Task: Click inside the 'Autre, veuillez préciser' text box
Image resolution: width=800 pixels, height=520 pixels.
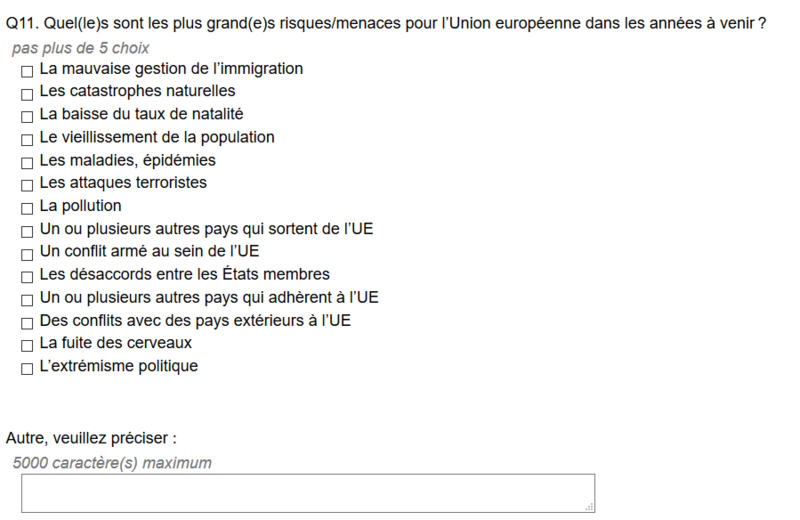Action: point(308,493)
